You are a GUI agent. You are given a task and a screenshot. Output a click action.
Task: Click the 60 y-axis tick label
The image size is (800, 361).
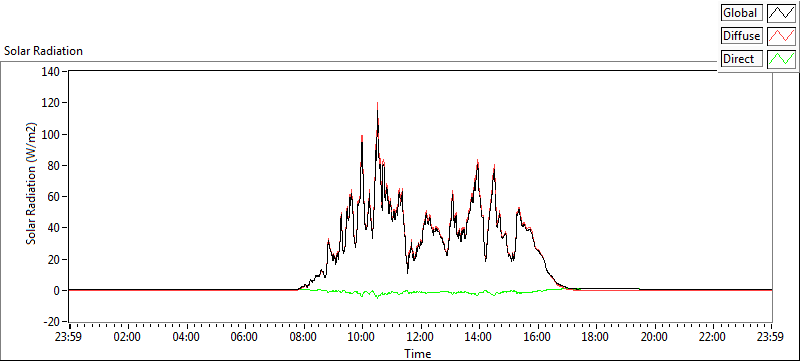click(x=53, y=197)
